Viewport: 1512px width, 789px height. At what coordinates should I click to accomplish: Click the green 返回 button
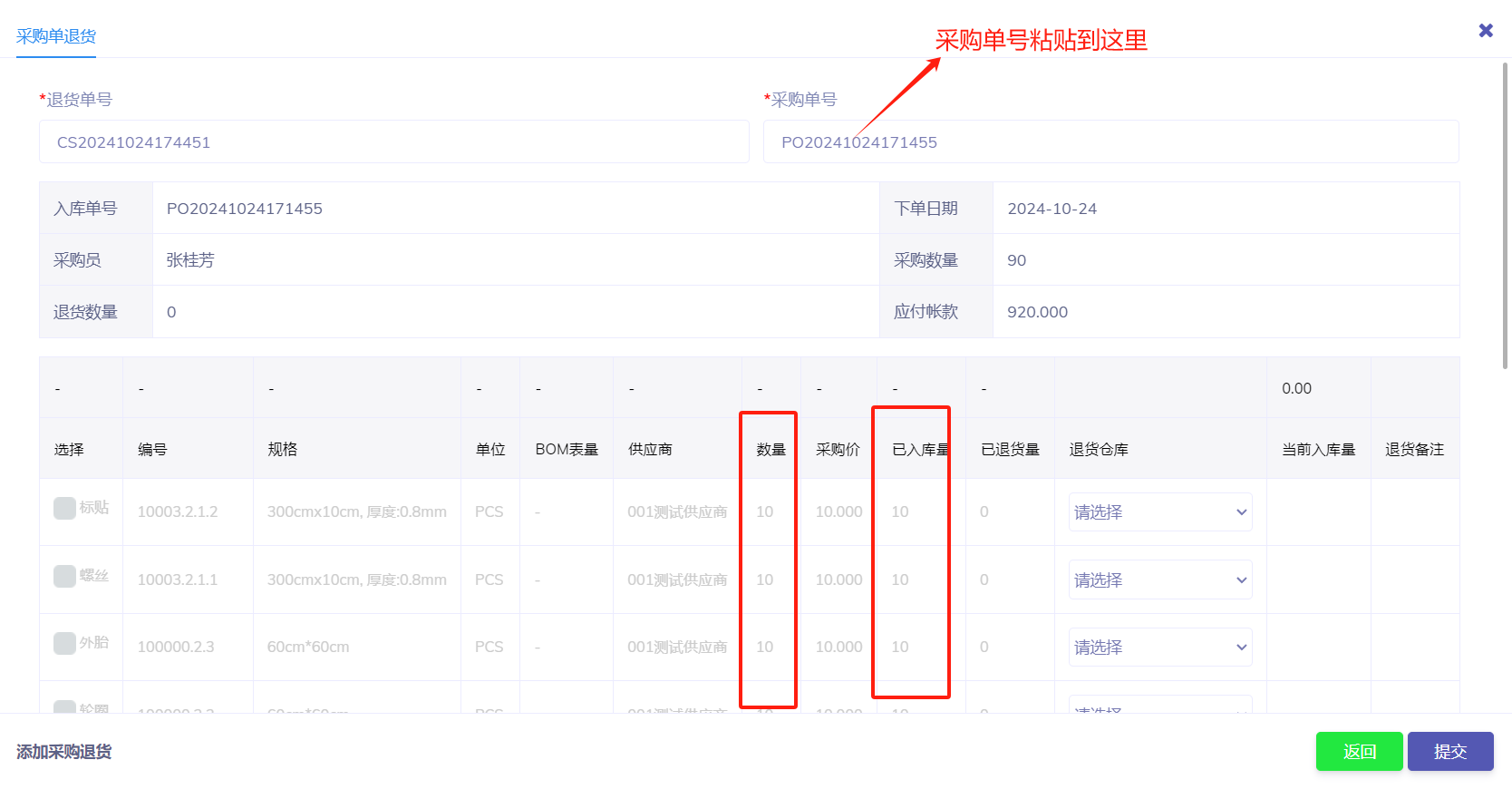(x=1359, y=752)
